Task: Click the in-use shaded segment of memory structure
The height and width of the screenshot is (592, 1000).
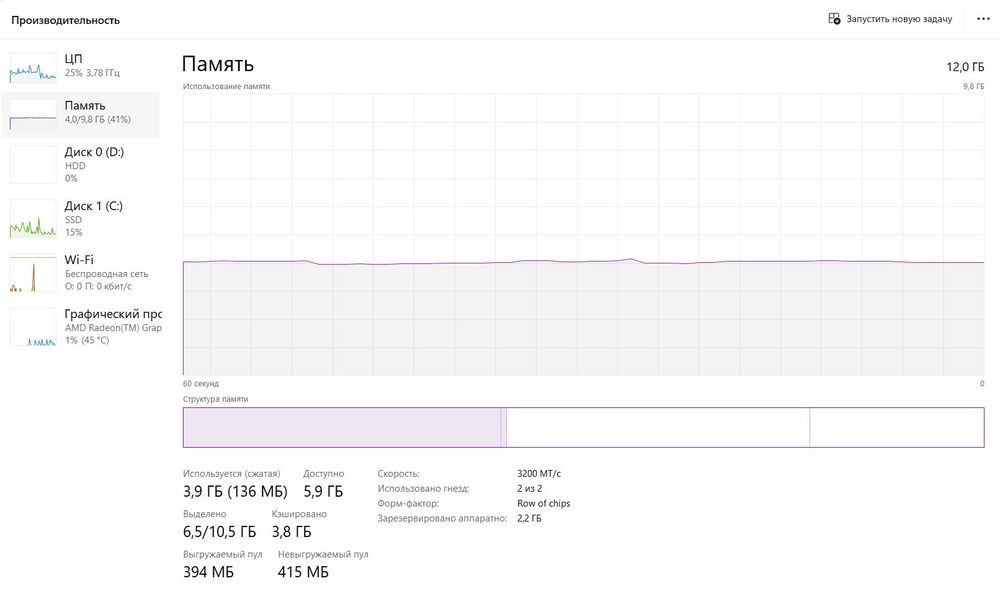Action: click(341, 427)
